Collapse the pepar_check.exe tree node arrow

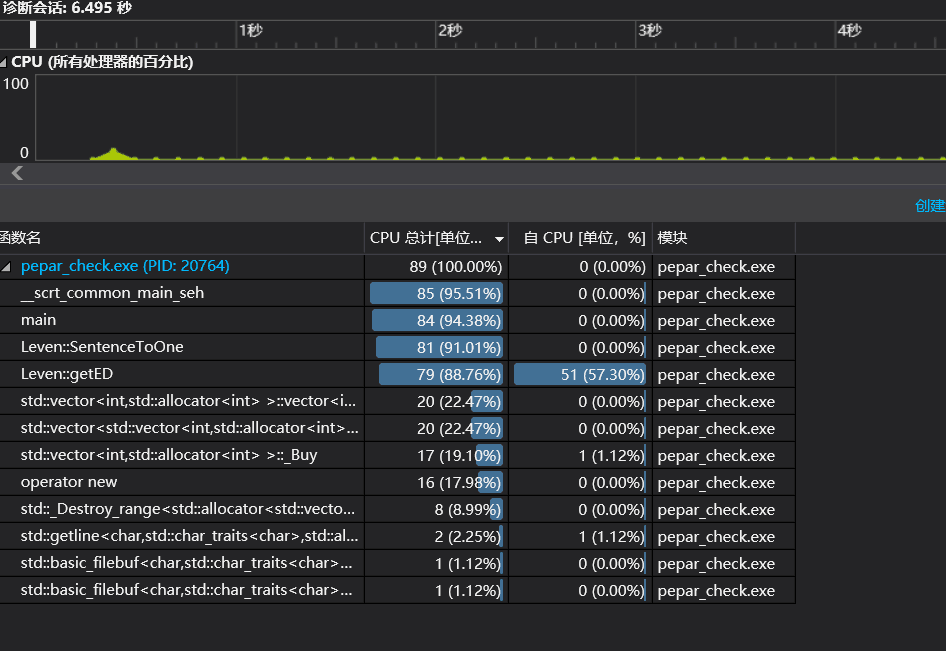point(8,267)
